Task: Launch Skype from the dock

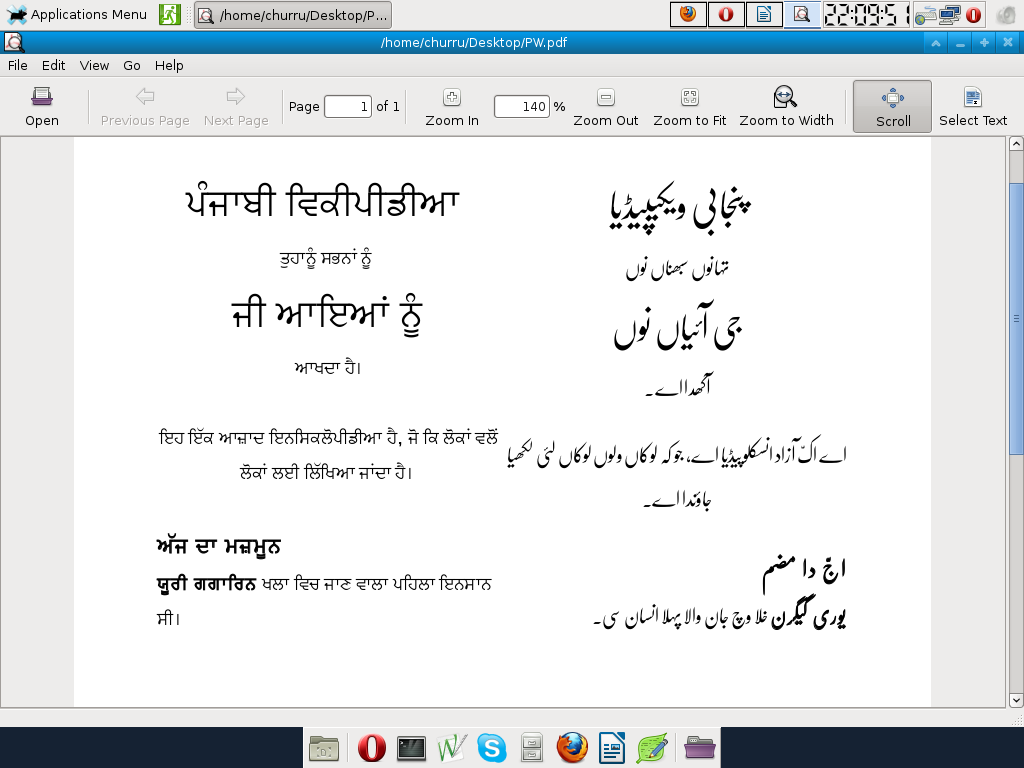Action: [x=492, y=748]
